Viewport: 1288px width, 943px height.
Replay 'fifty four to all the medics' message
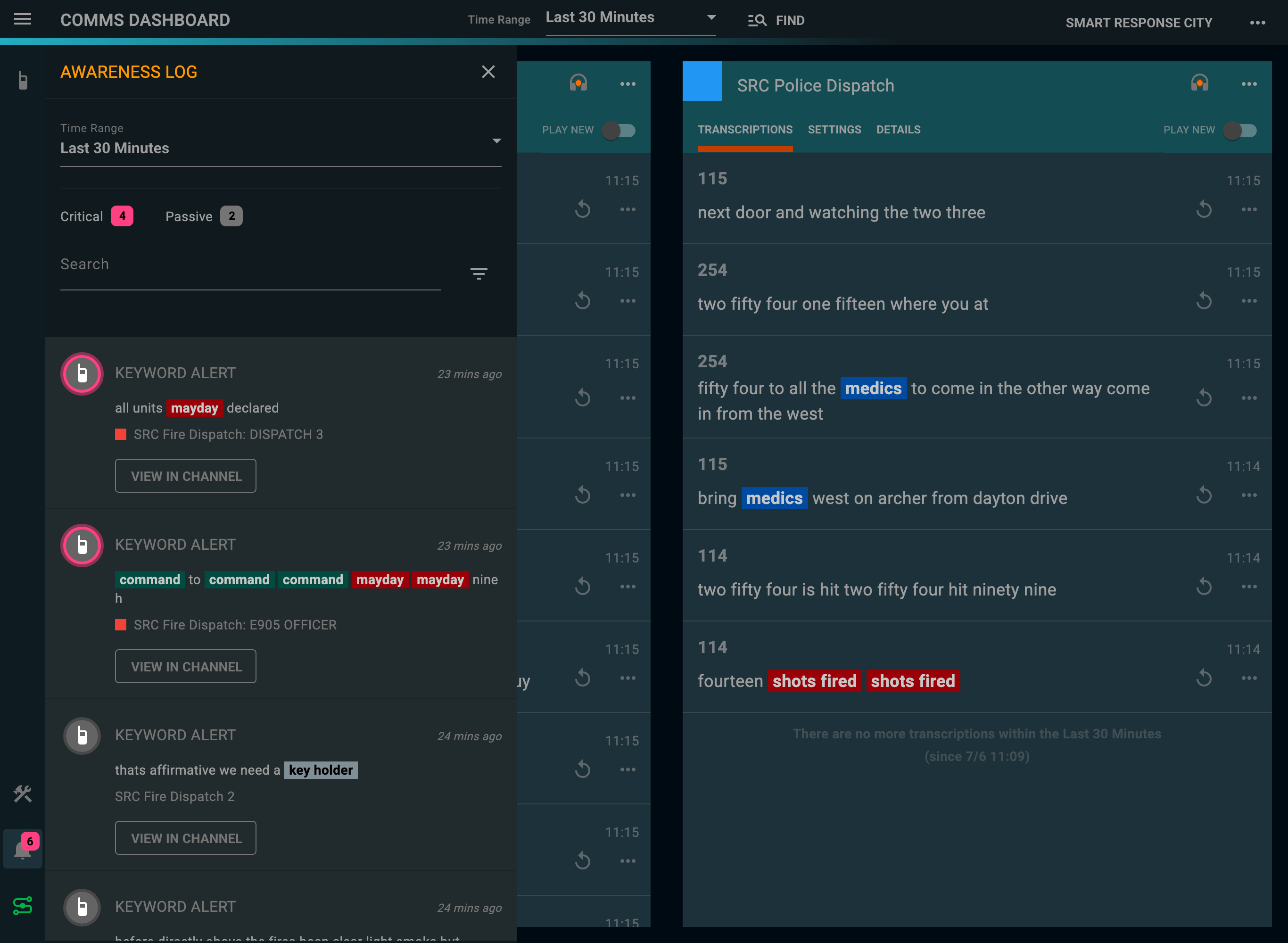point(1204,398)
